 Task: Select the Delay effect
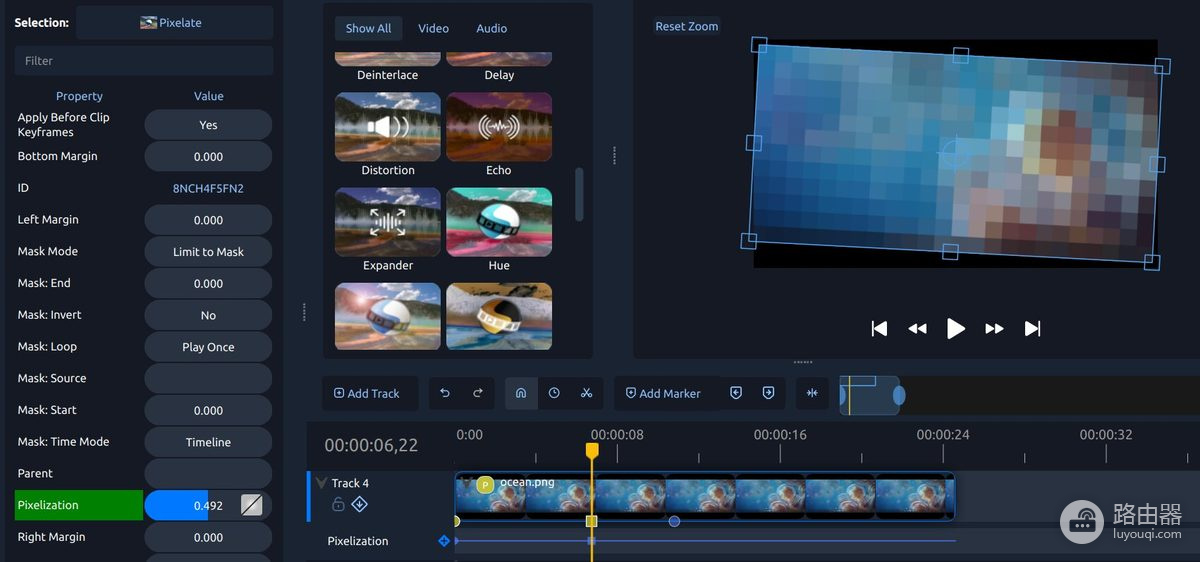(499, 67)
